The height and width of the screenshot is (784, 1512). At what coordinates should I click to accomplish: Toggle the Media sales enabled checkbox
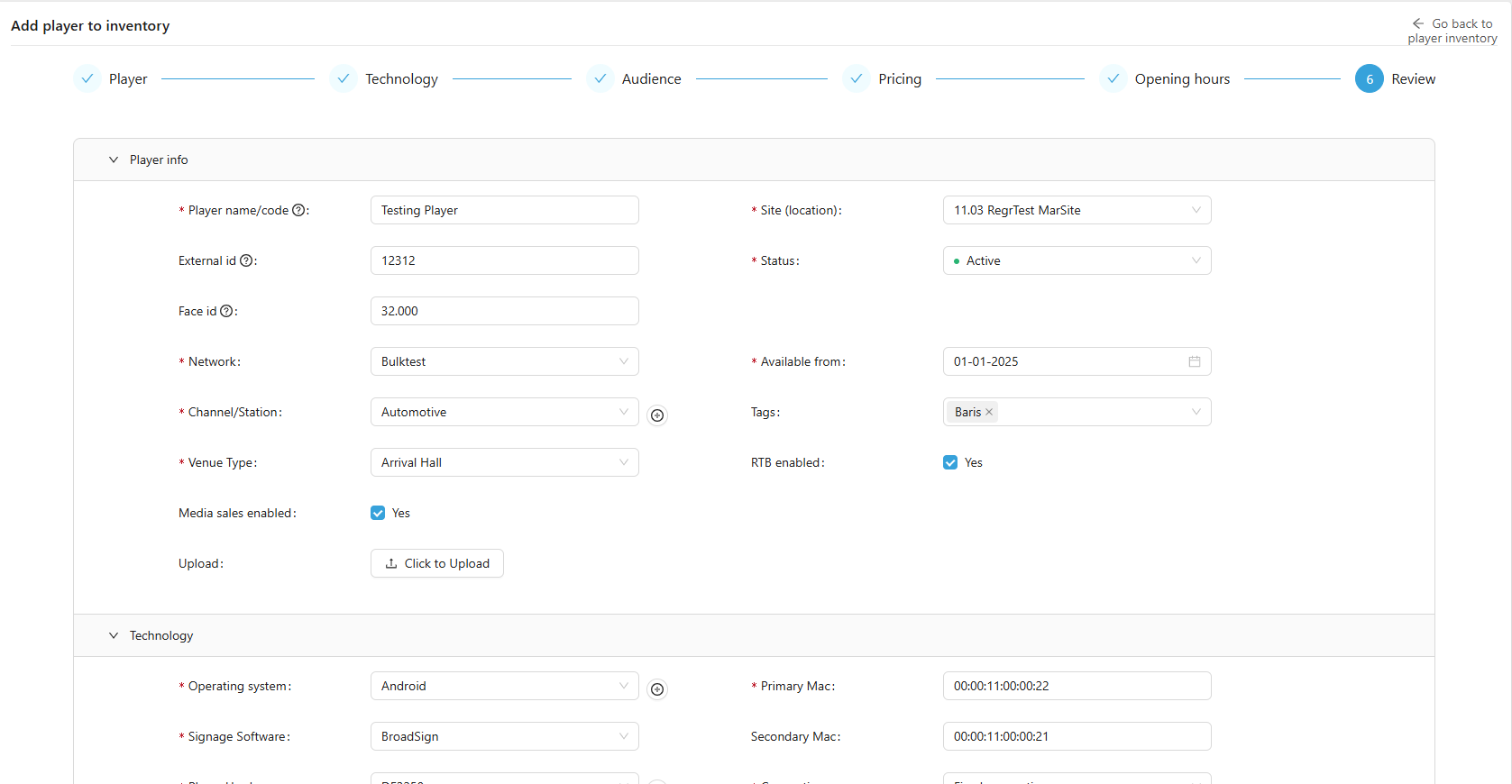pyautogui.click(x=378, y=513)
